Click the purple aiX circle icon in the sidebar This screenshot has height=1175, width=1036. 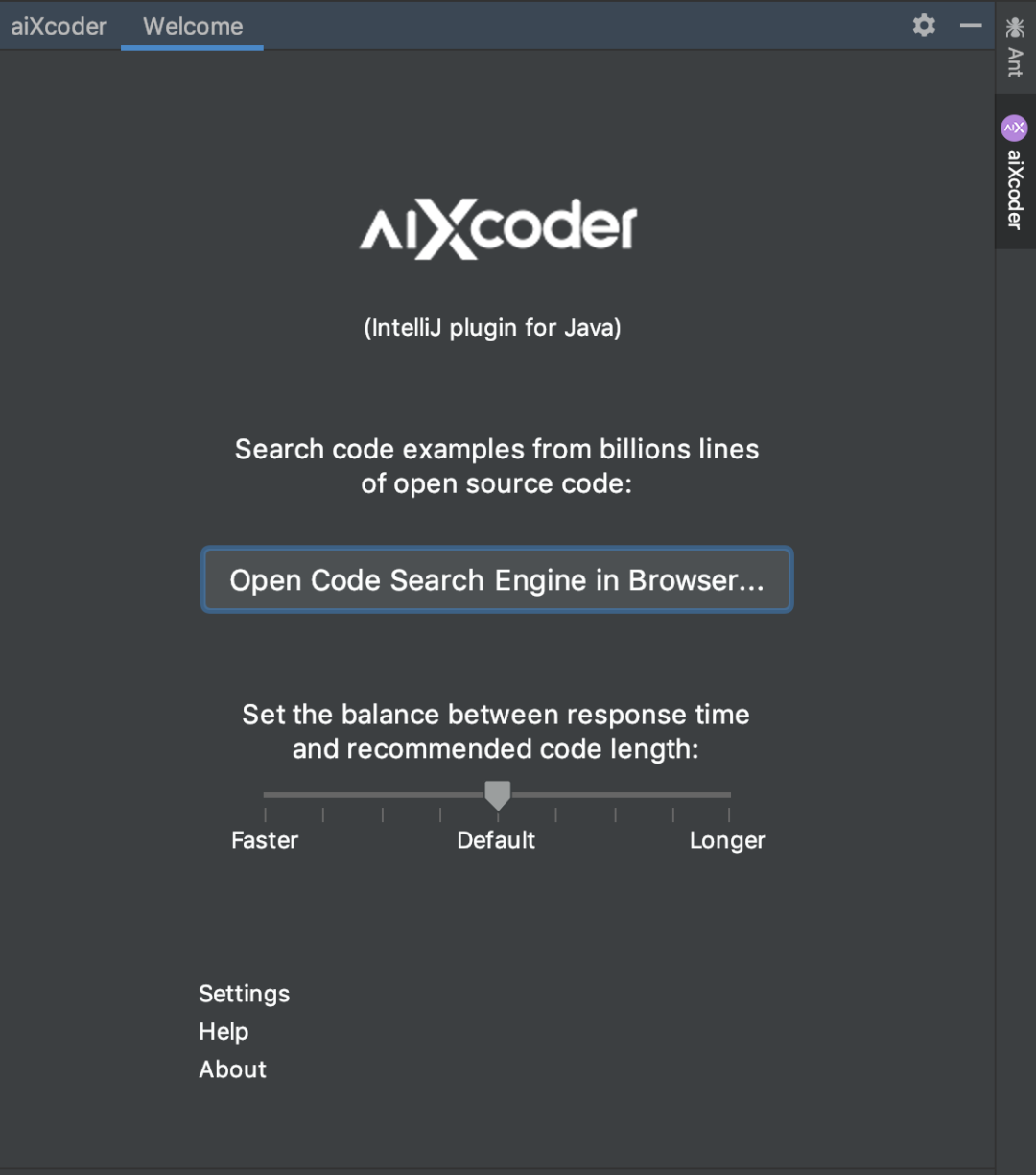point(1014,128)
